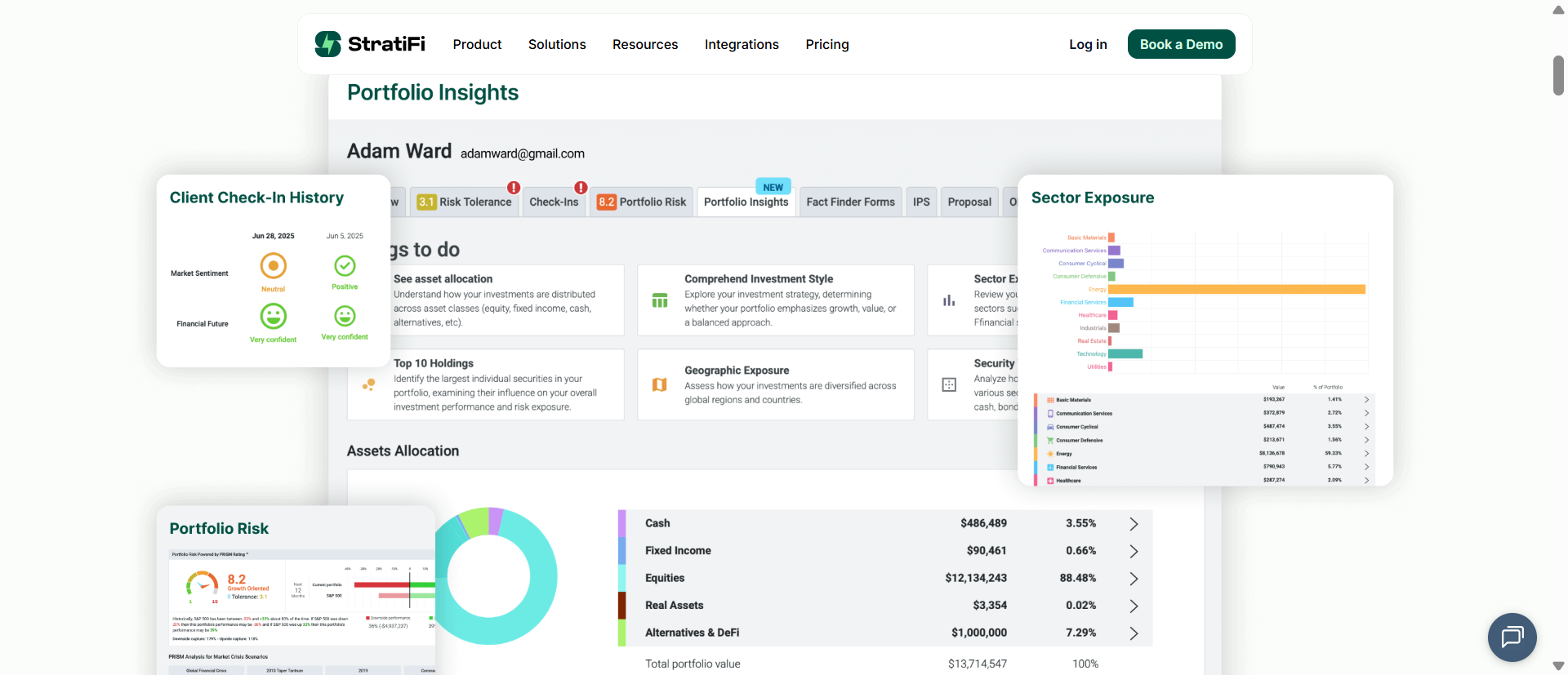This screenshot has height=675, width=1568.
Task: Open the Solutions menu
Action: point(557,44)
